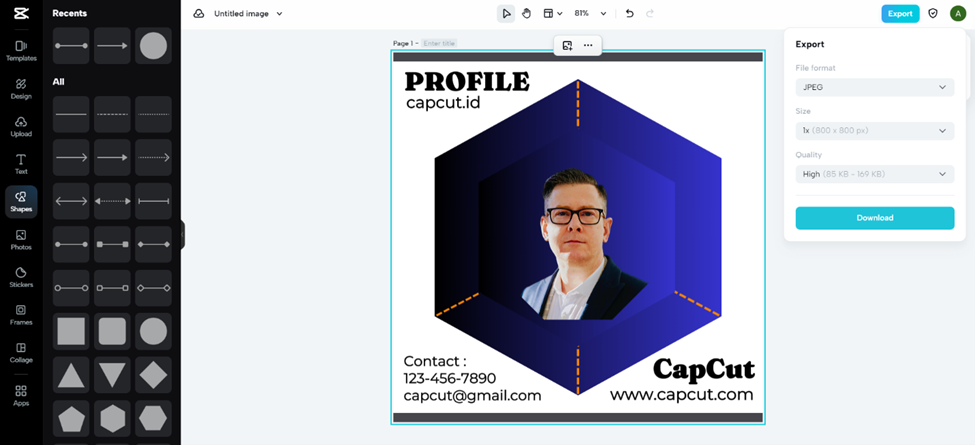
Task: Open the Text panel
Action: pyautogui.click(x=21, y=164)
